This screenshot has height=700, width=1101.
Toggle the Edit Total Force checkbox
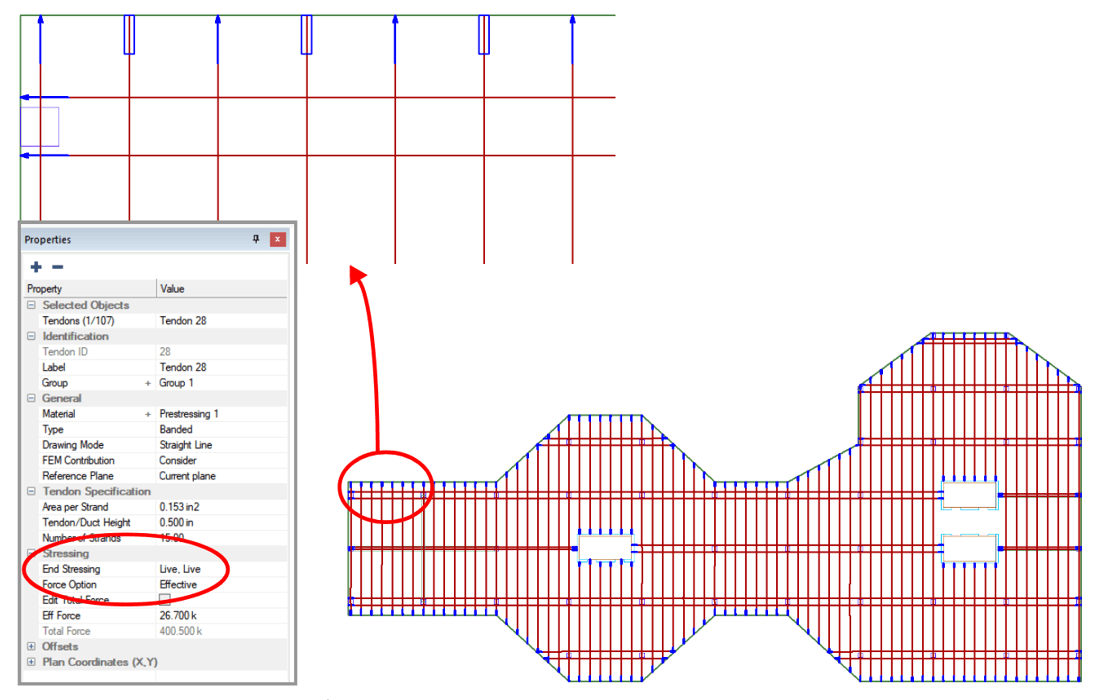pyautogui.click(x=165, y=600)
